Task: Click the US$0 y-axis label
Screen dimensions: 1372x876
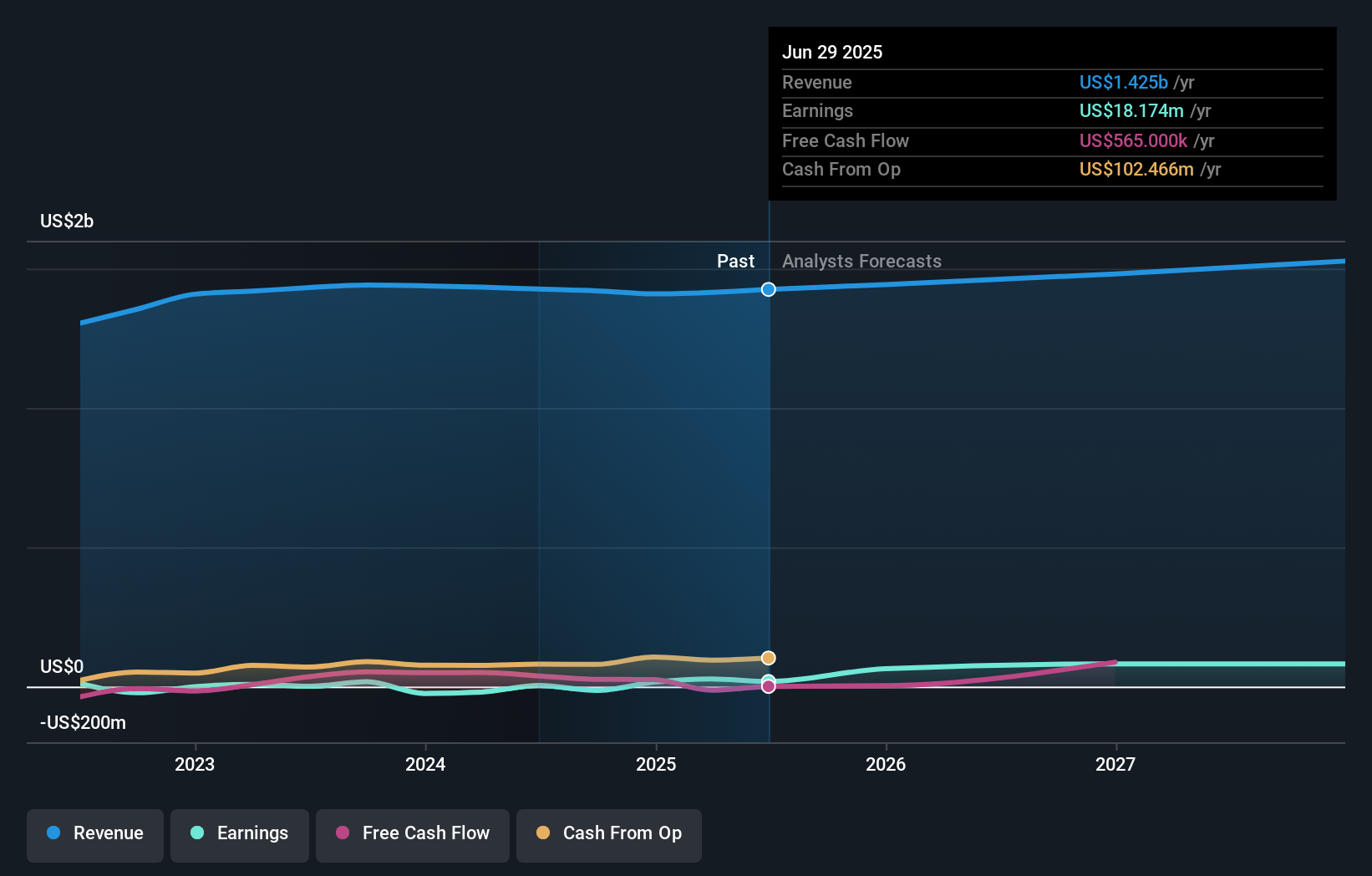Action: 62,666
